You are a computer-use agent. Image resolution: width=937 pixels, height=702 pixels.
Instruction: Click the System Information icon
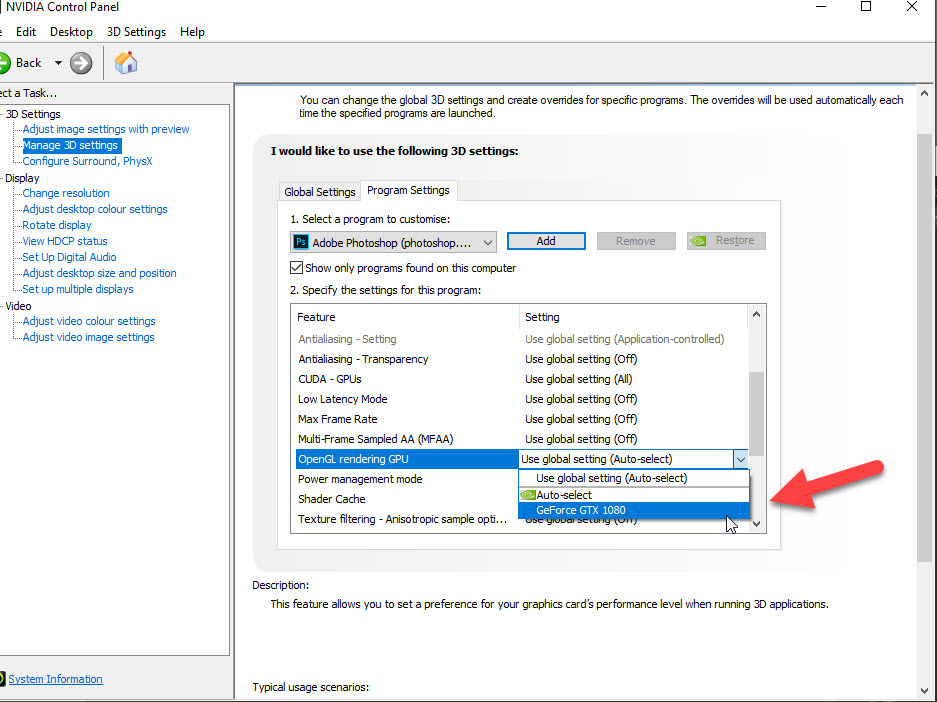[2, 679]
